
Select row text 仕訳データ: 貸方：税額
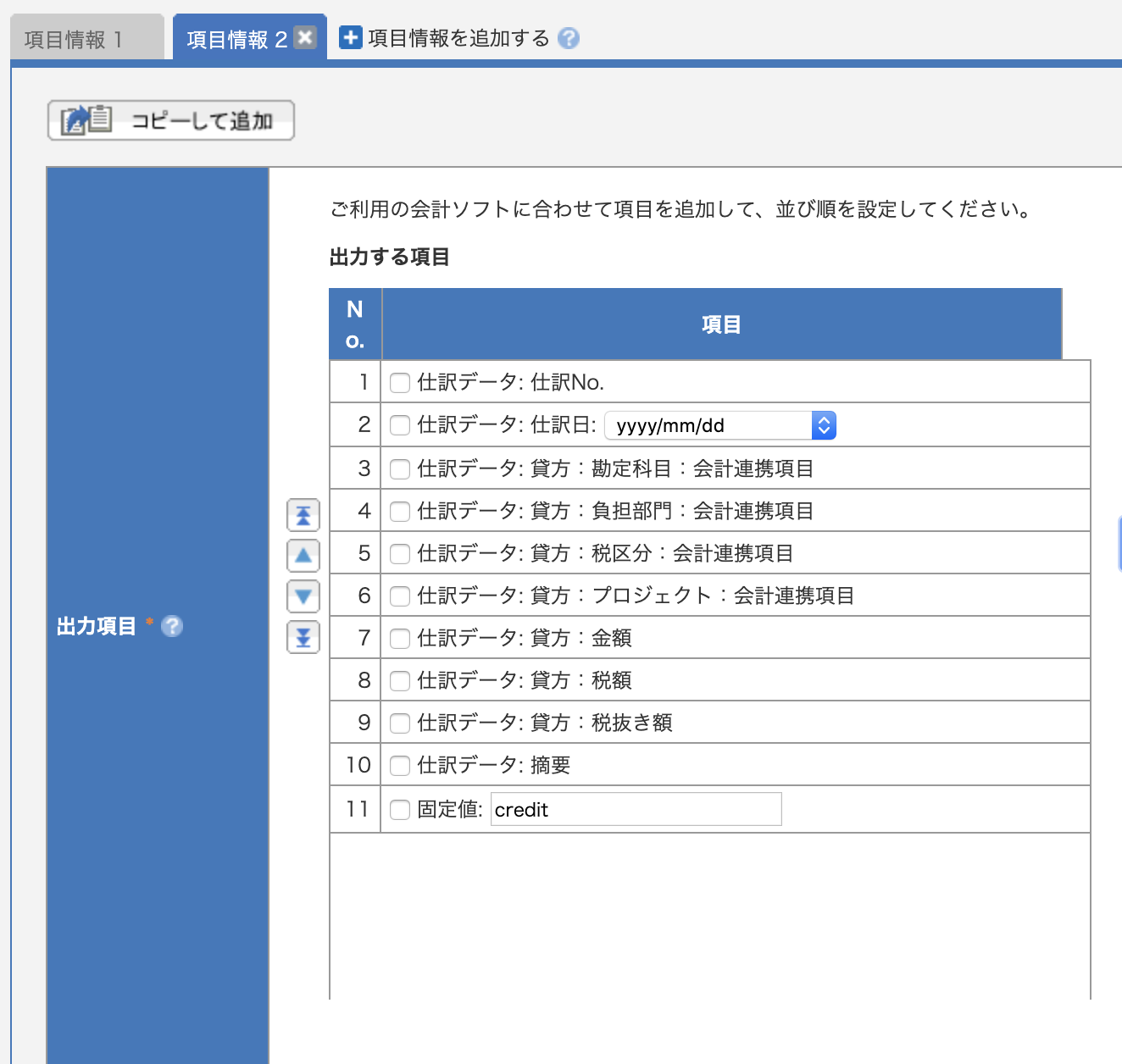pyautogui.click(x=525, y=680)
